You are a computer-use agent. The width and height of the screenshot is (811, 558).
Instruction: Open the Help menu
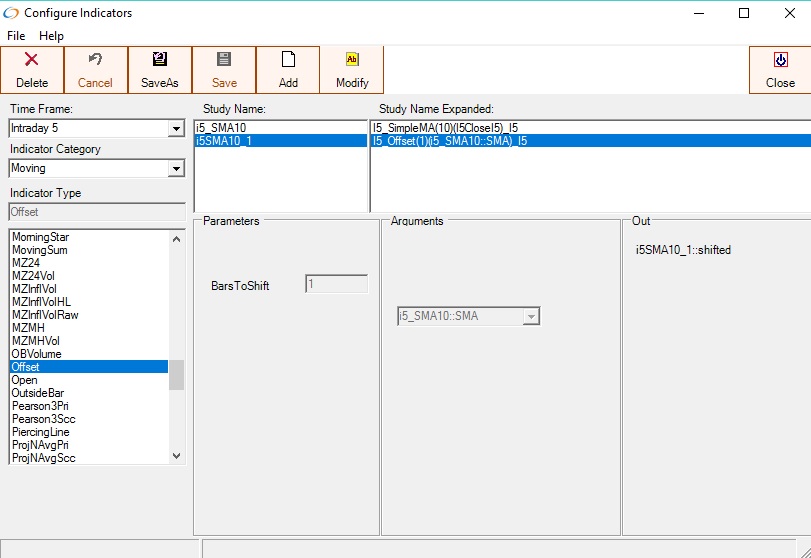point(51,36)
